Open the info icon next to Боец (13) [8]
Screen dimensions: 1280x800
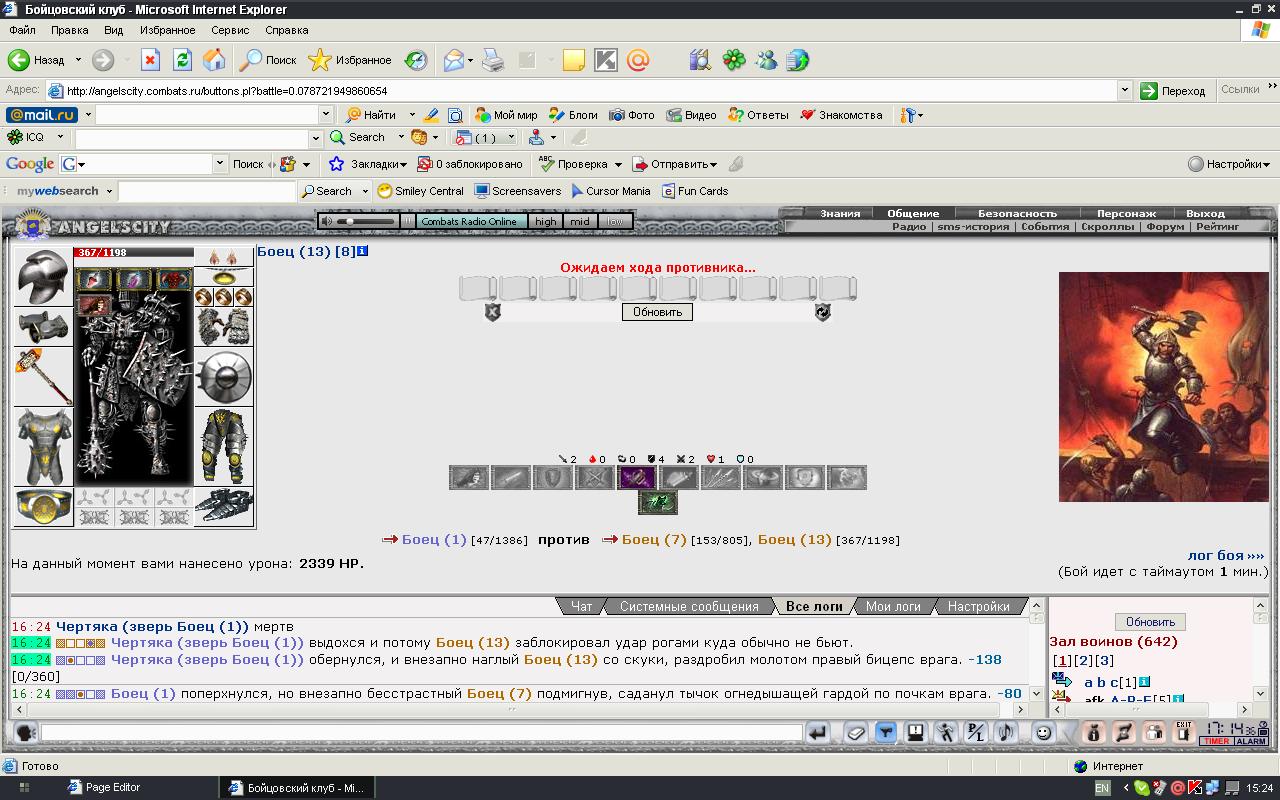point(363,251)
